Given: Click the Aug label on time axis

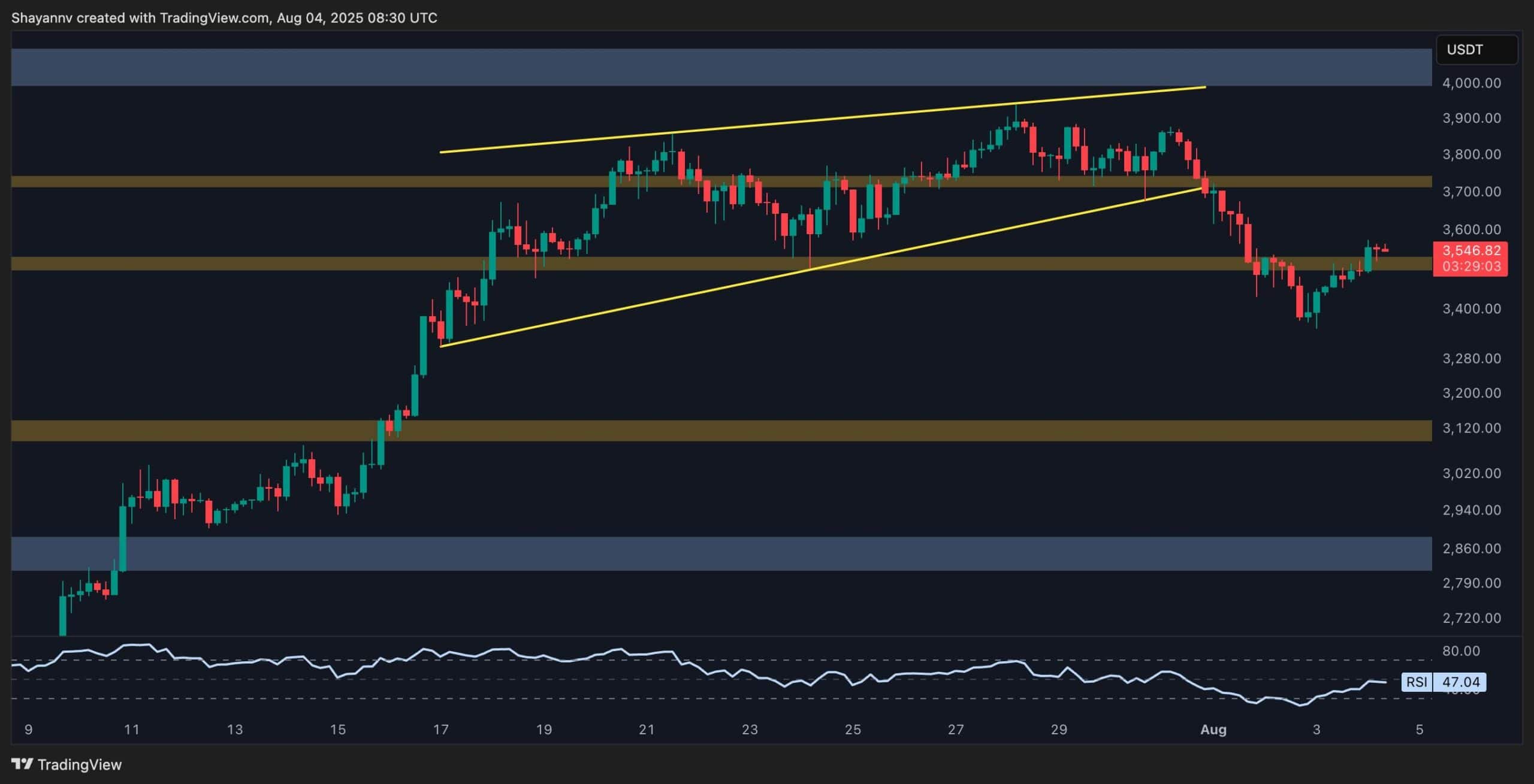Looking at the screenshot, I should tap(1213, 729).
